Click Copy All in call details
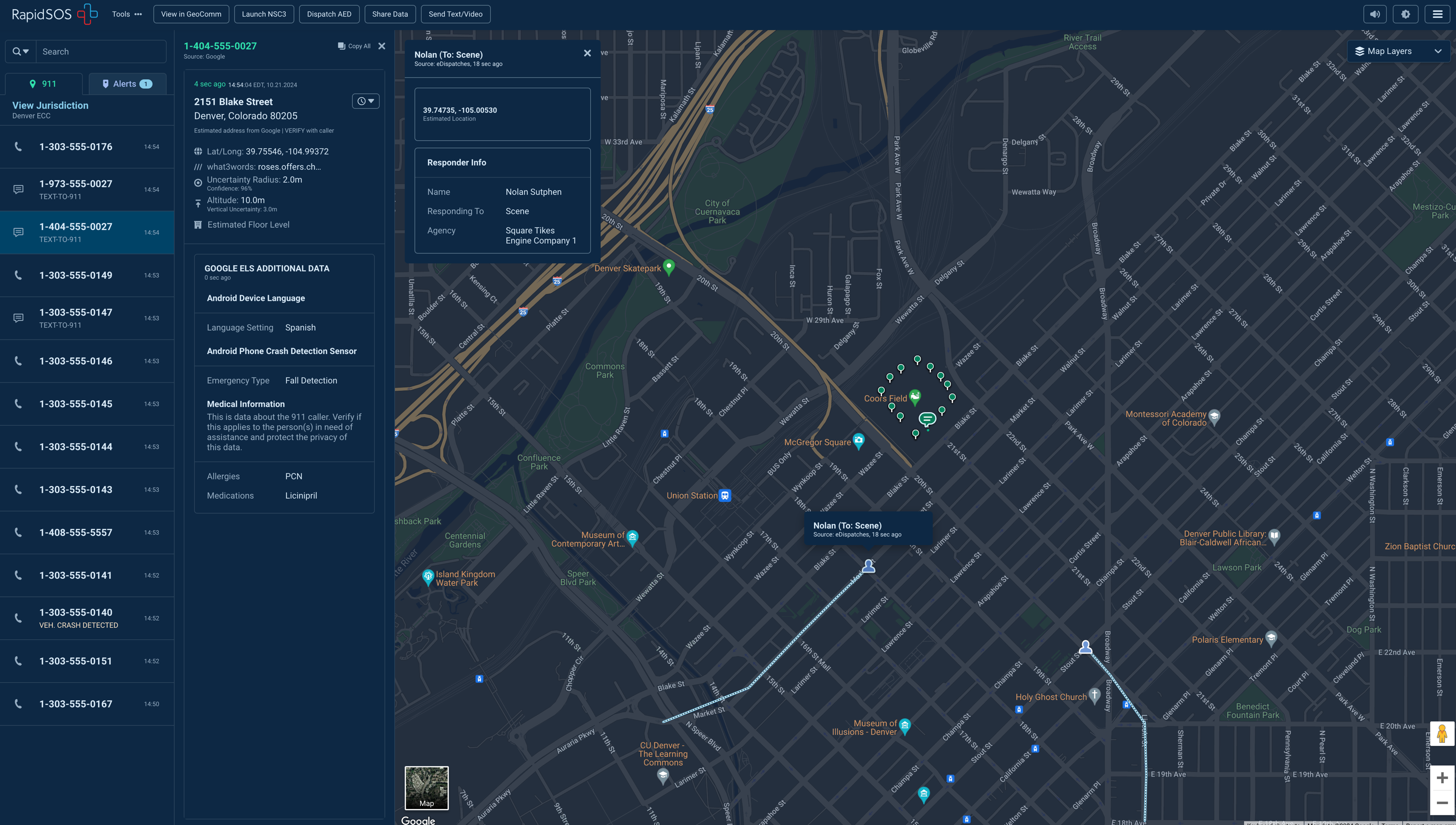The width and height of the screenshot is (1456, 825). pyautogui.click(x=354, y=46)
